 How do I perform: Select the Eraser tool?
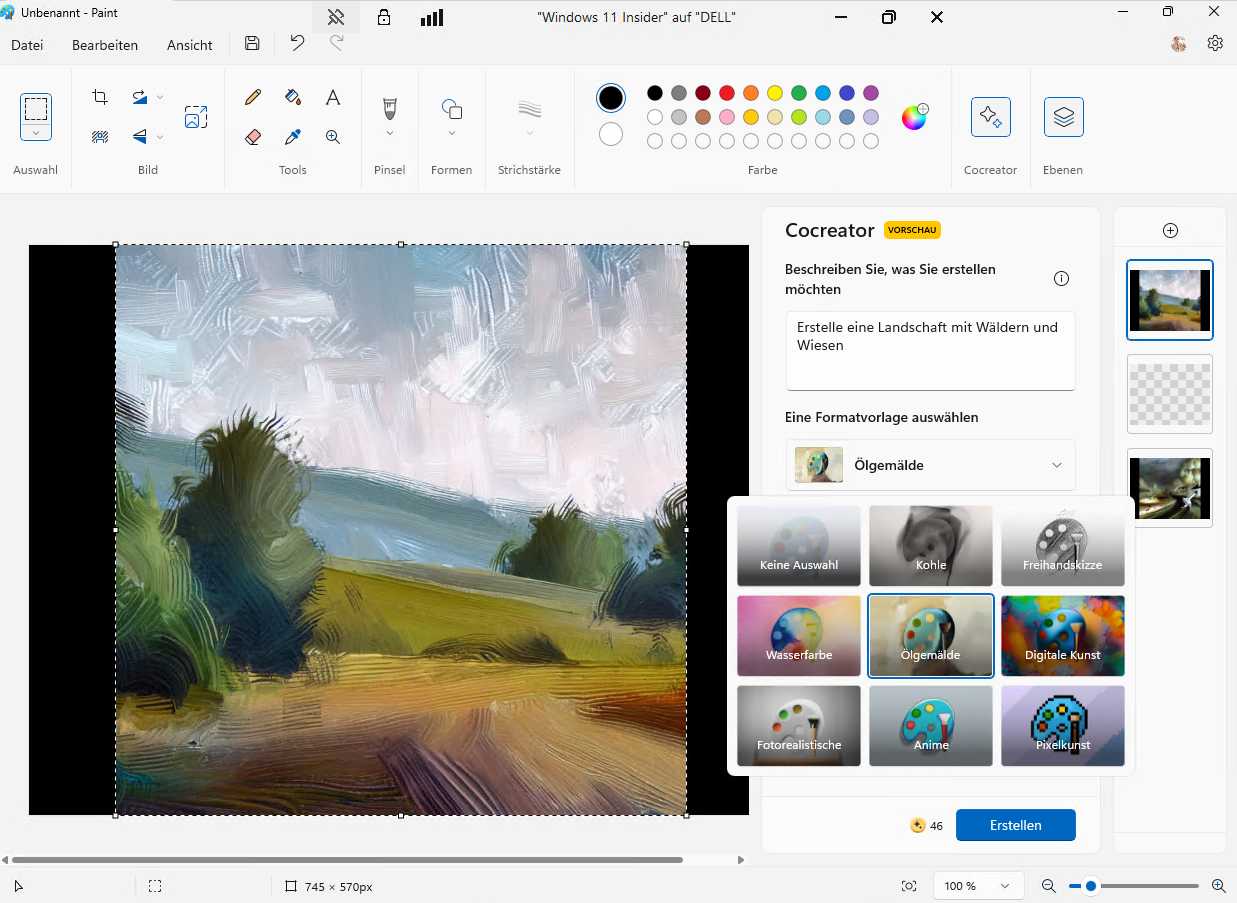tap(252, 136)
